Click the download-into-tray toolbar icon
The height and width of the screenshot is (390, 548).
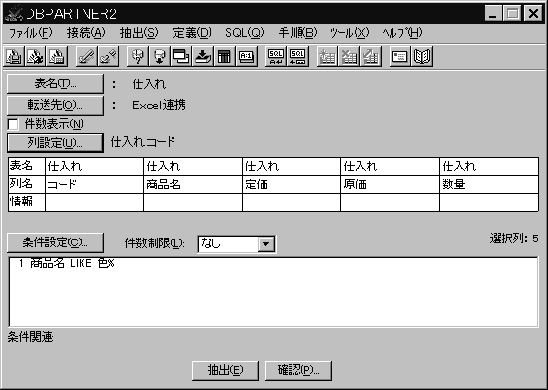click(x=203, y=56)
